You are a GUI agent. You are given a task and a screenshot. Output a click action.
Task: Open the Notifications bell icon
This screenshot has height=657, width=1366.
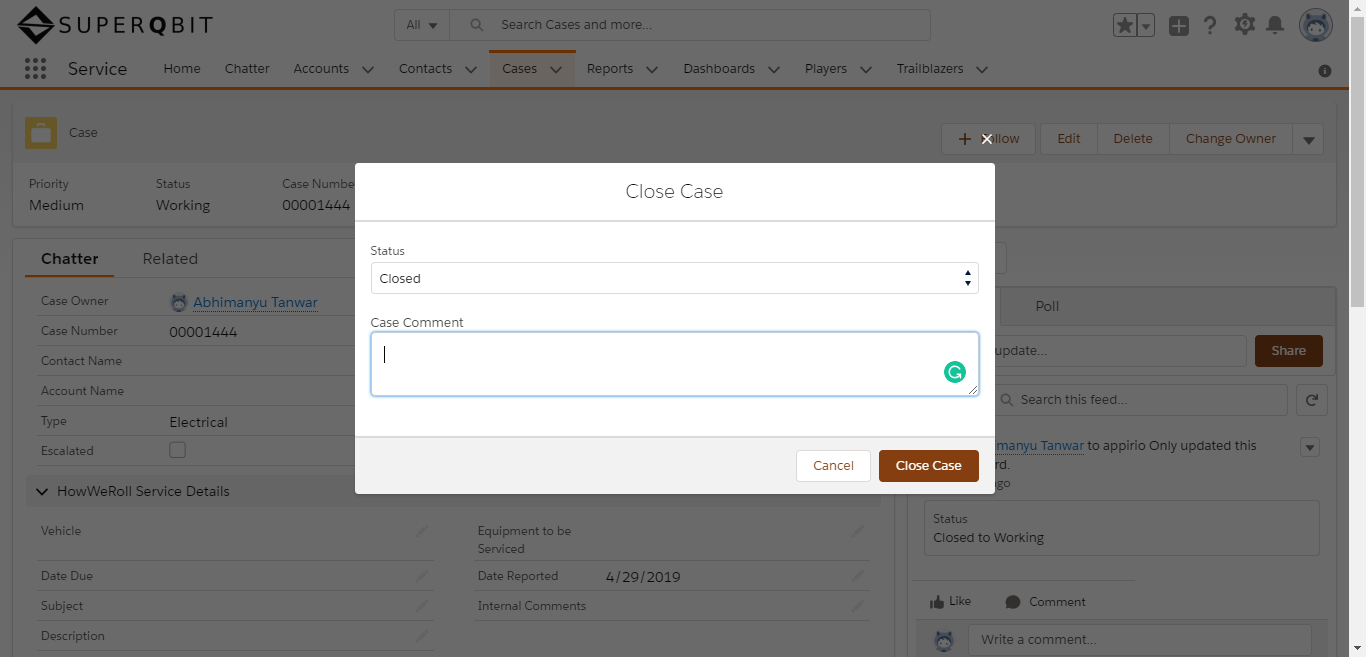(x=1275, y=25)
